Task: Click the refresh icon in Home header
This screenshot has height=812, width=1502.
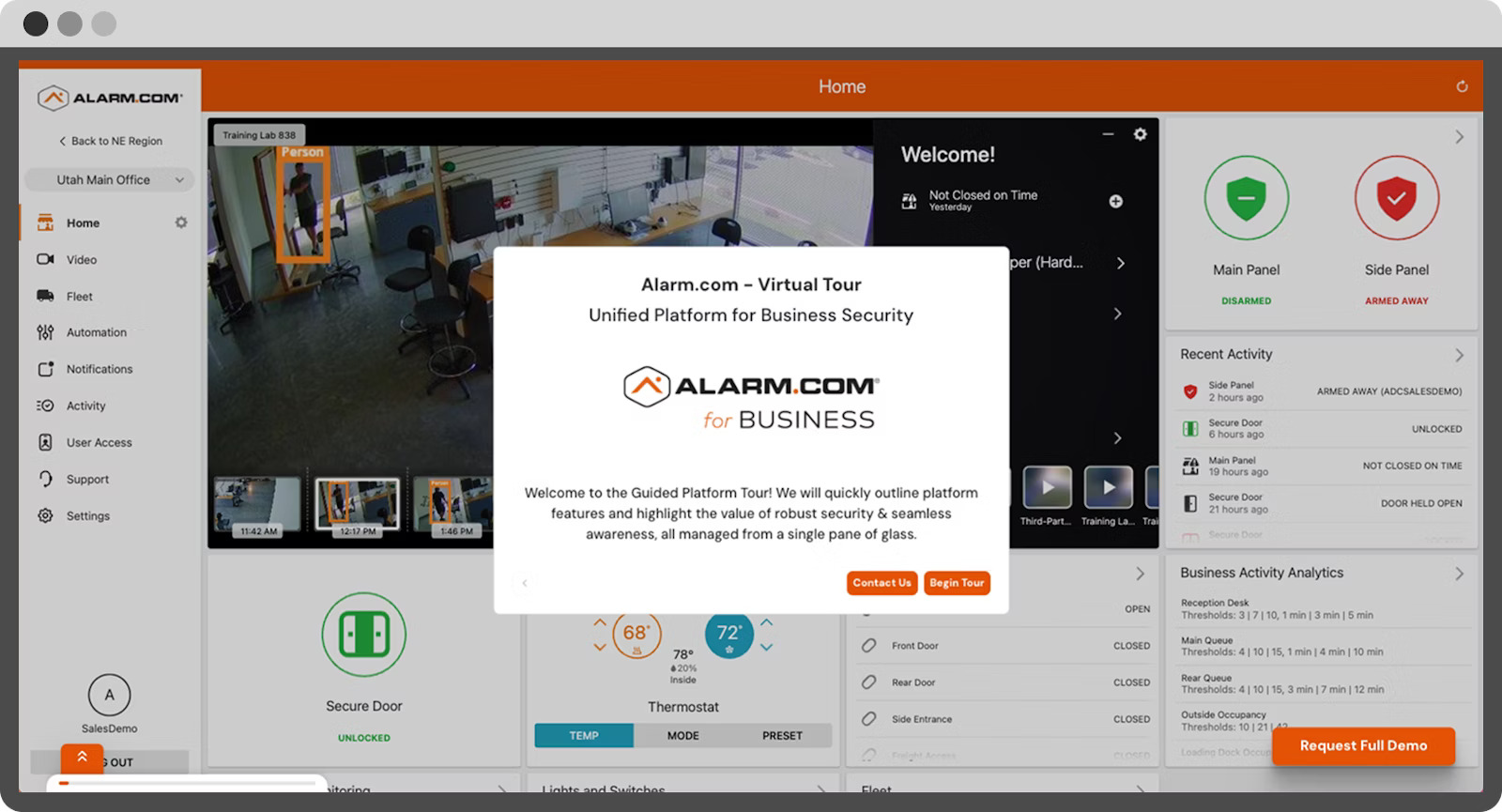Action: click(1462, 86)
